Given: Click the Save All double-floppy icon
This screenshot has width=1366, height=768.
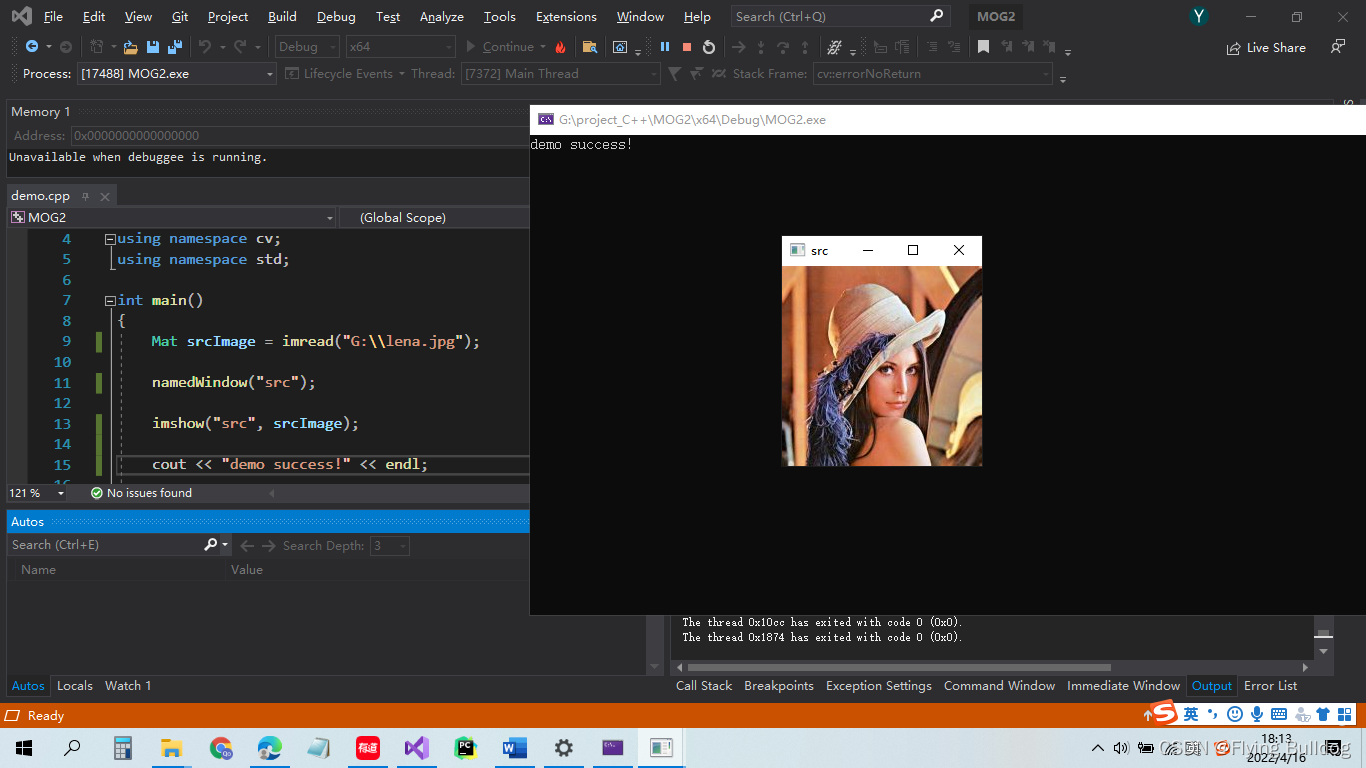Looking at the screenshot, I should coord(175,47).
